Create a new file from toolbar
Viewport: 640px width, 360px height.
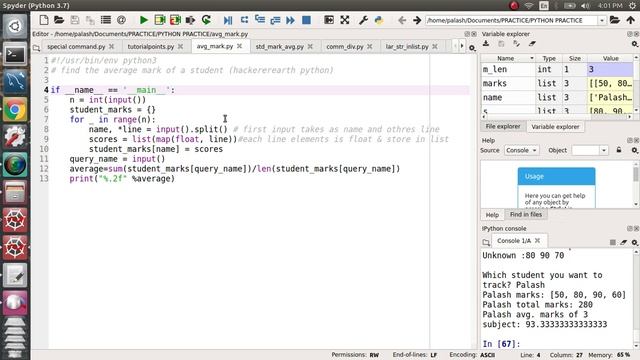click(44, 20)
